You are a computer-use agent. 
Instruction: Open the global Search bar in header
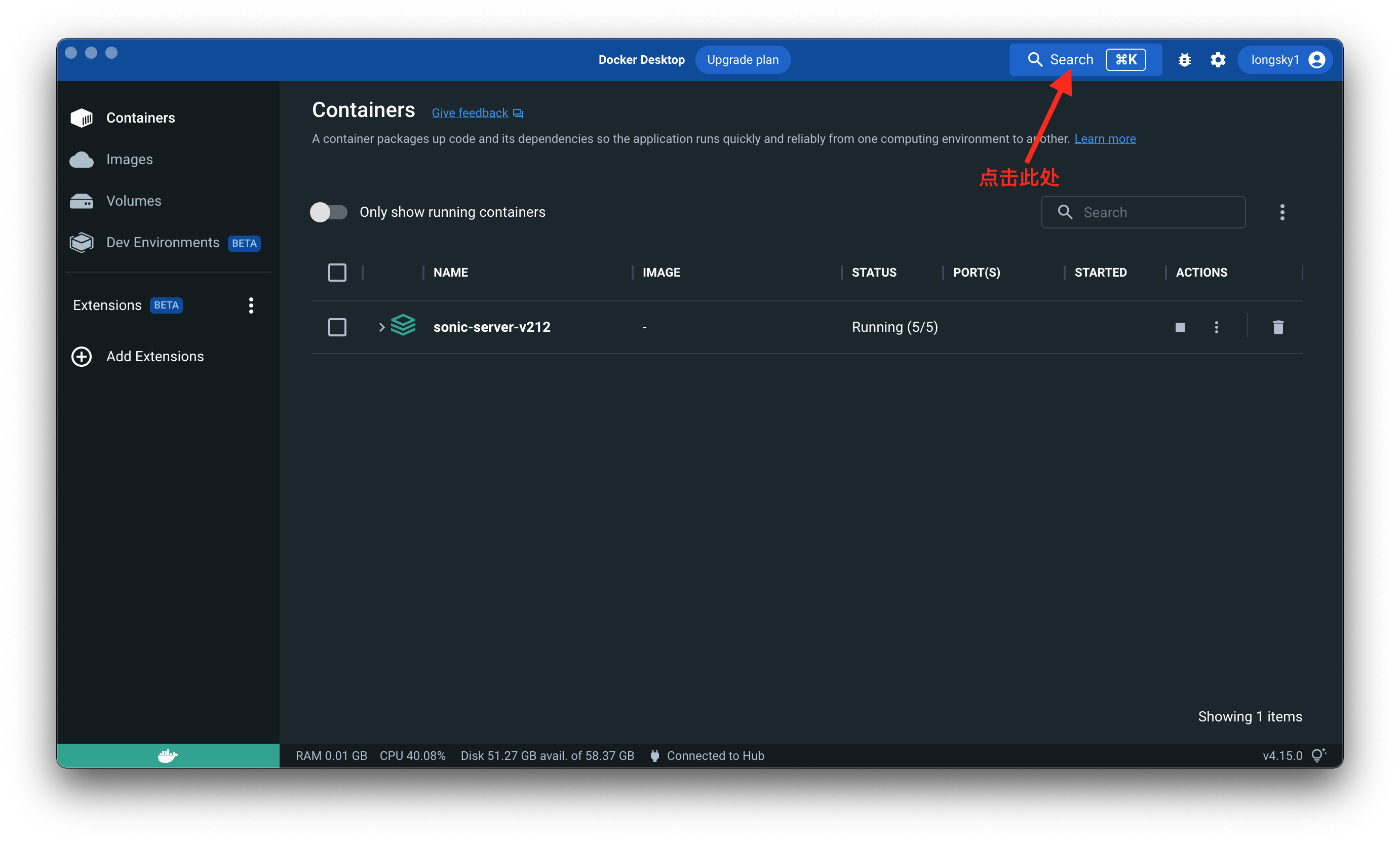tap(1085, 60)
